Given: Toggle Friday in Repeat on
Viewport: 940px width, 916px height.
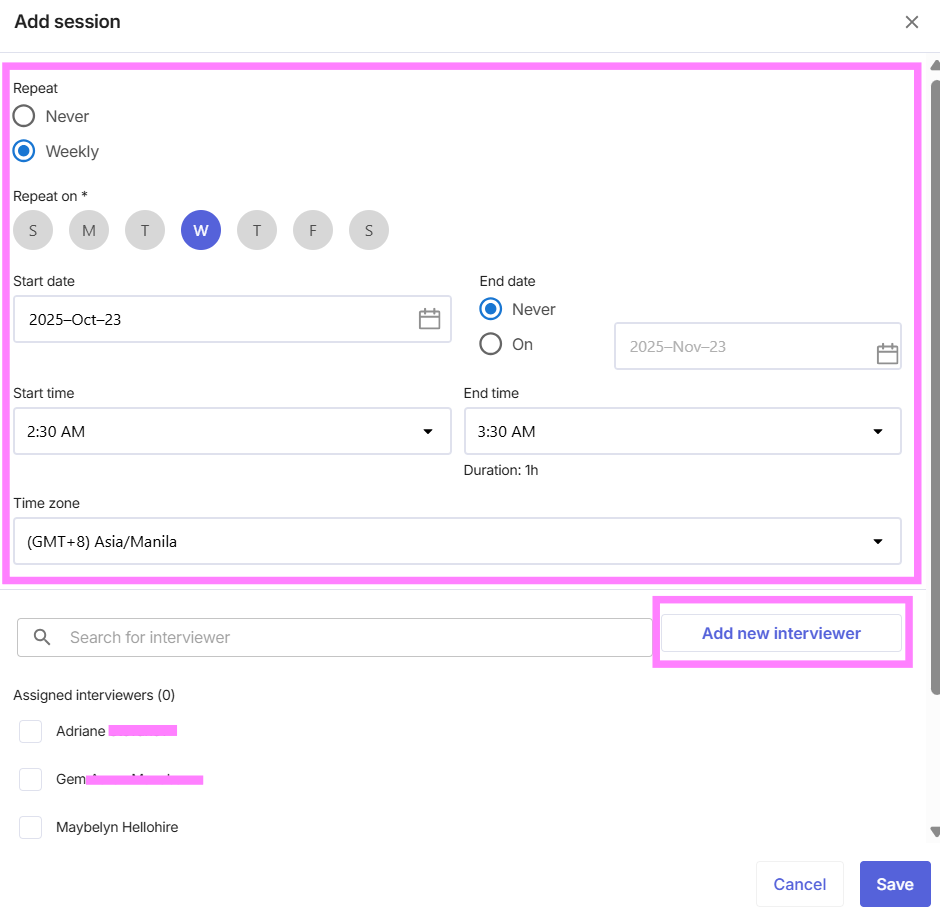Looking at the screenshot, I should coord(313,230).
